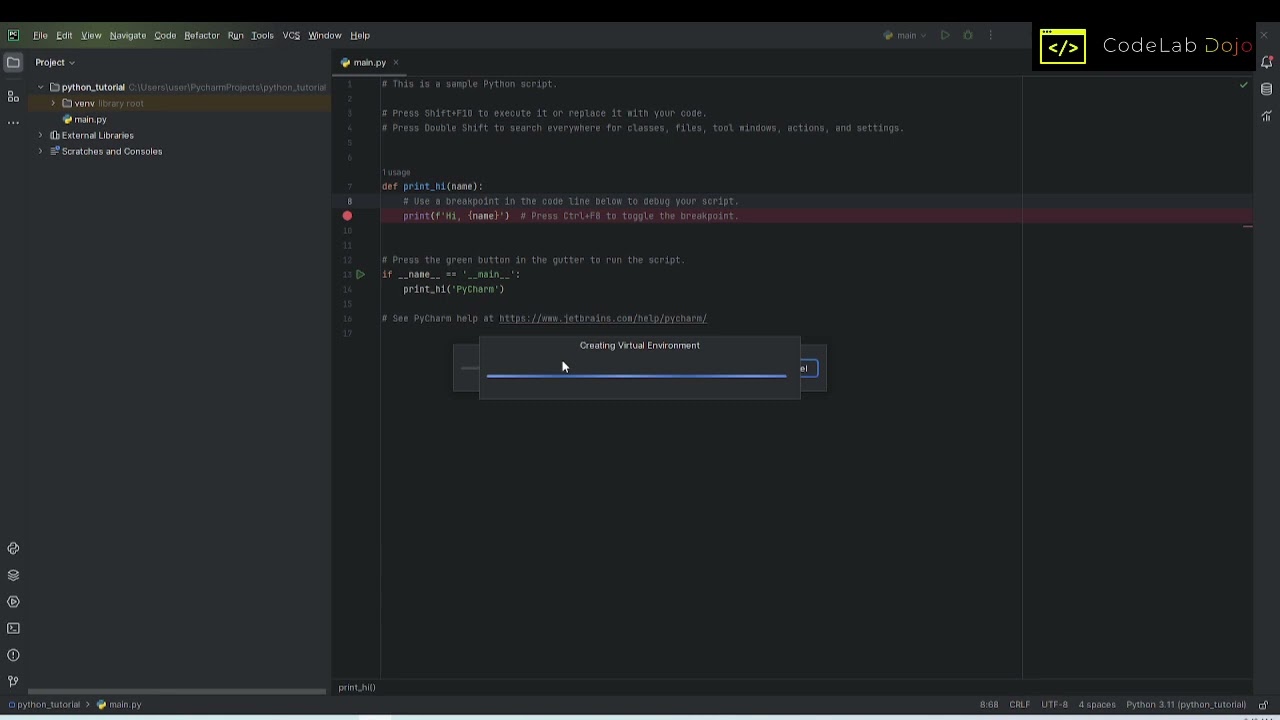Open the Navigate menu
Screen dimensions: 1280x720
point(128,35)
